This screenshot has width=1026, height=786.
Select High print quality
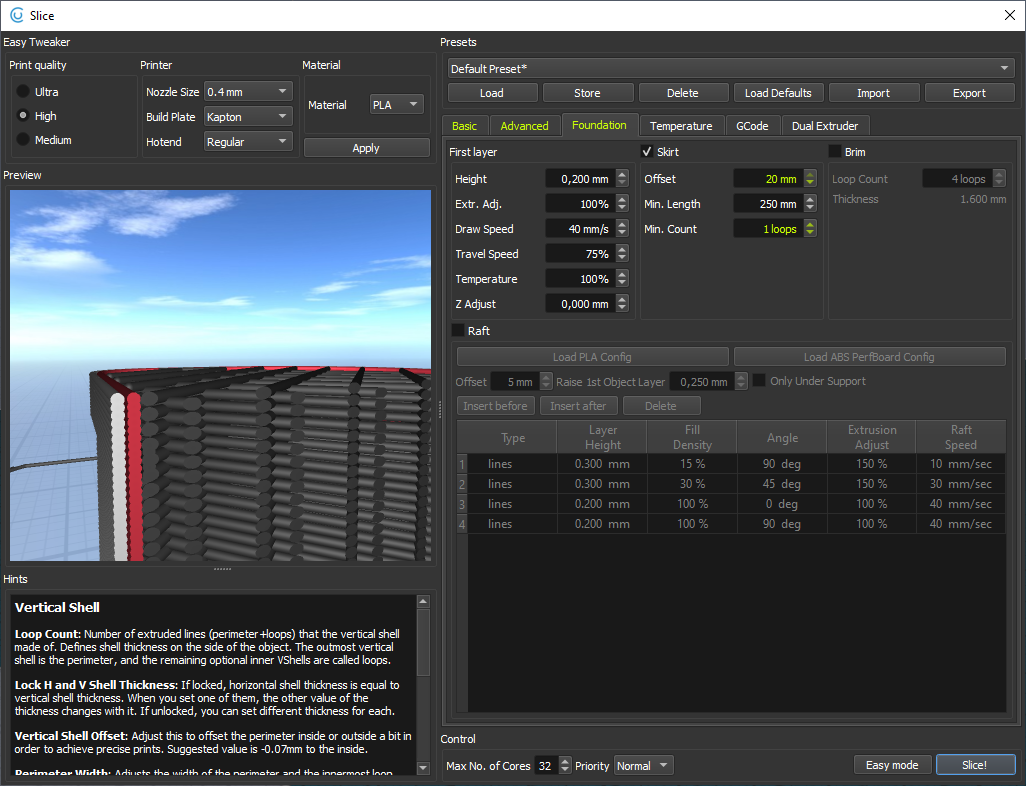[x=23, y=115]
